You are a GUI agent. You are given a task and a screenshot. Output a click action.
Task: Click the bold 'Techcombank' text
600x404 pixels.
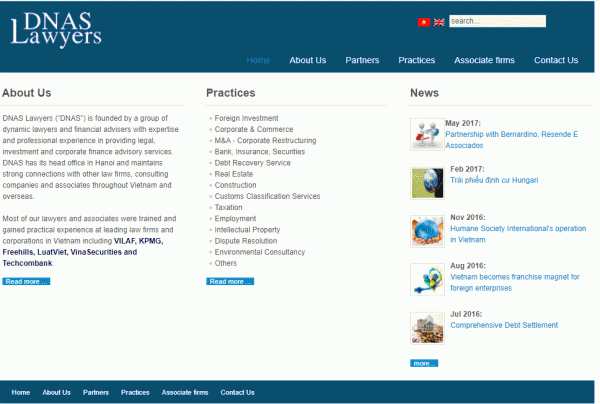[x=27, y=263]
